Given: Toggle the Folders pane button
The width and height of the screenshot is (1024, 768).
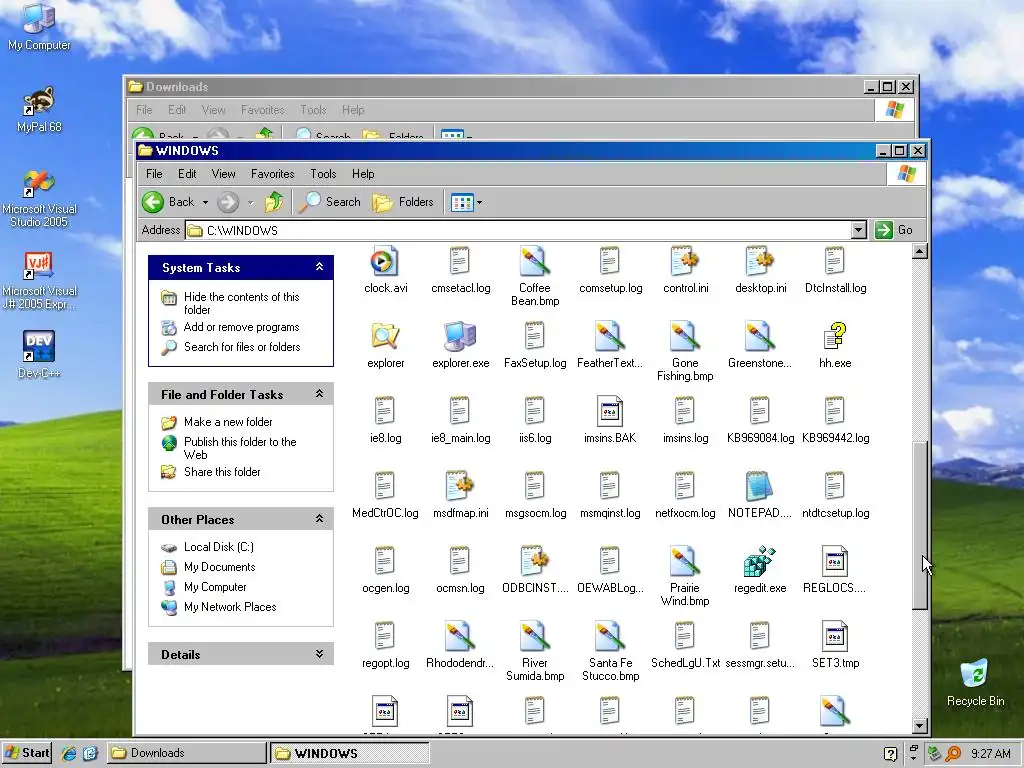Looking at the screenshot, I should 403,202.
